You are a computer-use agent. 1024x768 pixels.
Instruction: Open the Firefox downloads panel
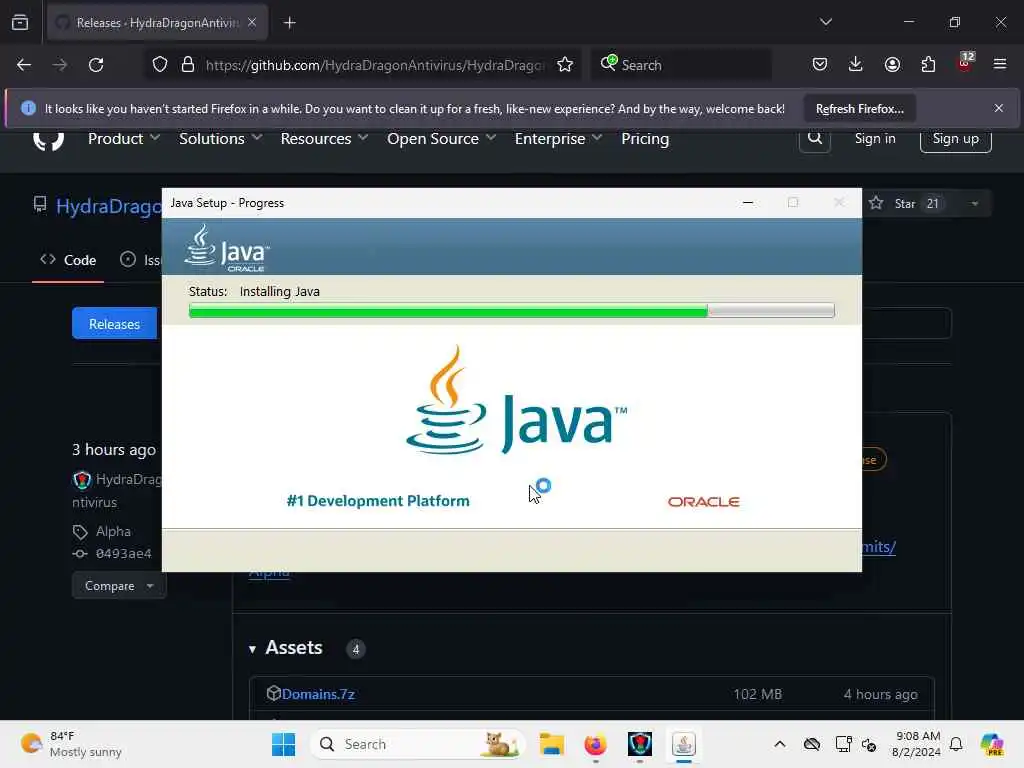856,64
